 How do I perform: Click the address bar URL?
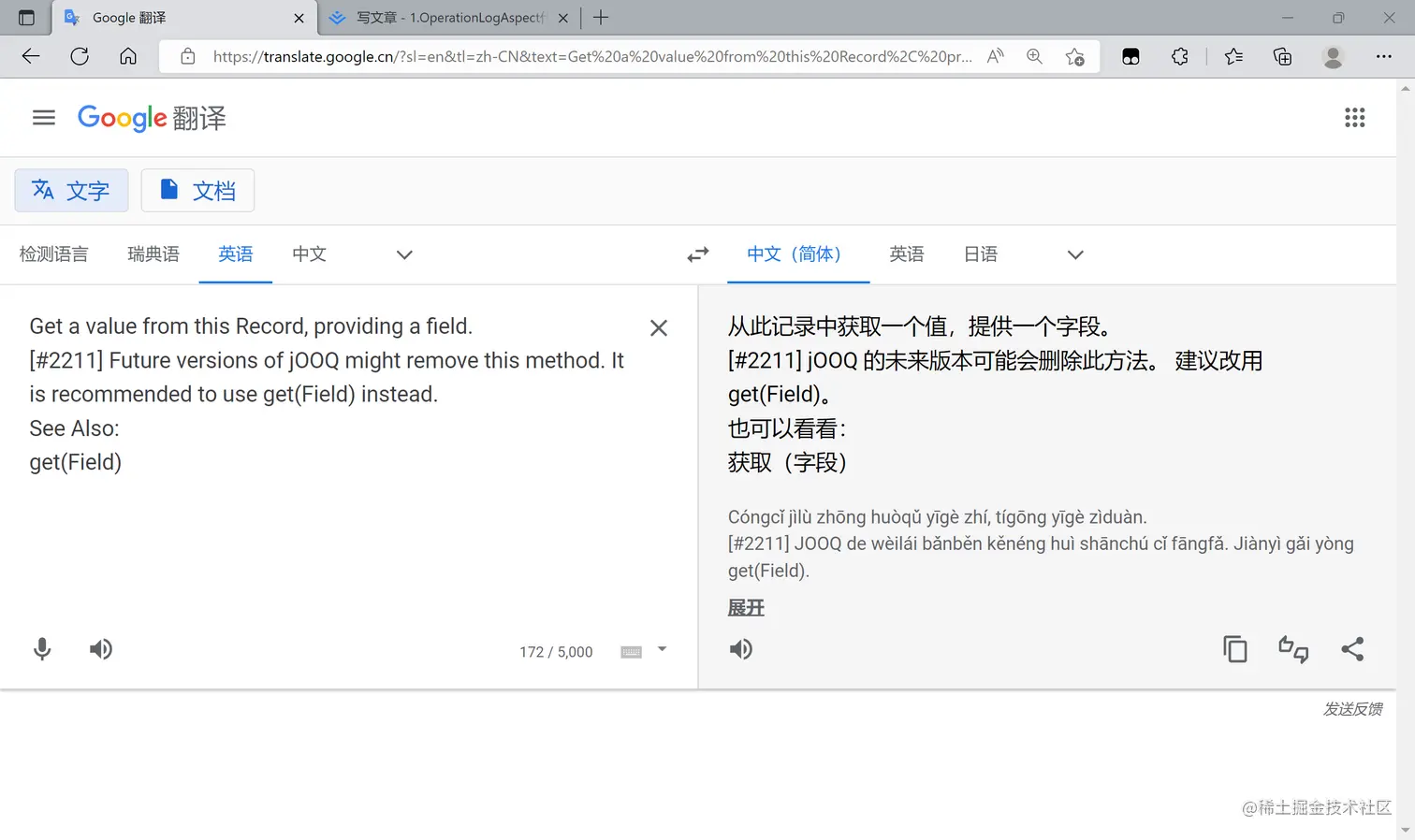592,56
